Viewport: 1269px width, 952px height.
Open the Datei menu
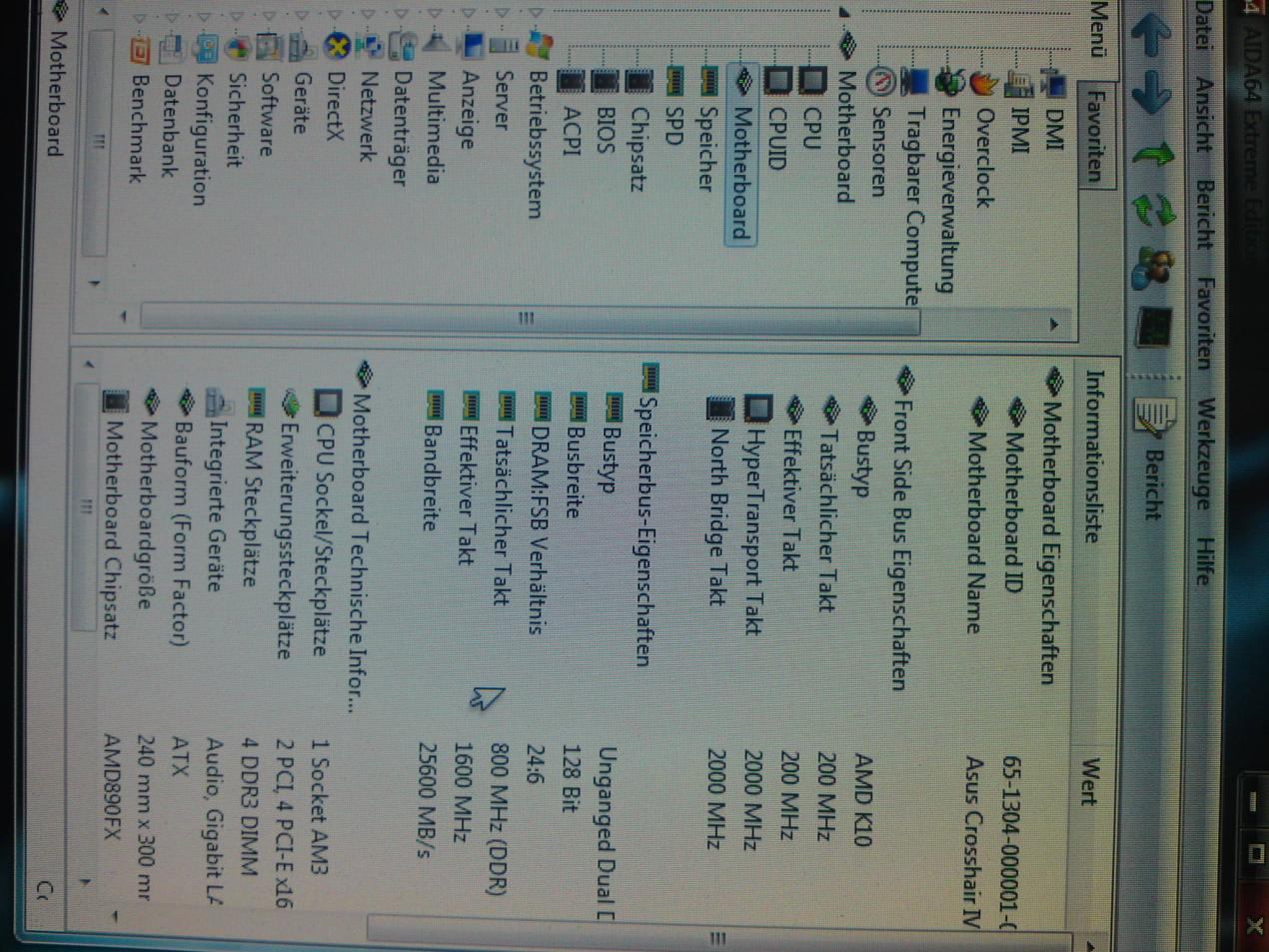[x=1206, y=25]
